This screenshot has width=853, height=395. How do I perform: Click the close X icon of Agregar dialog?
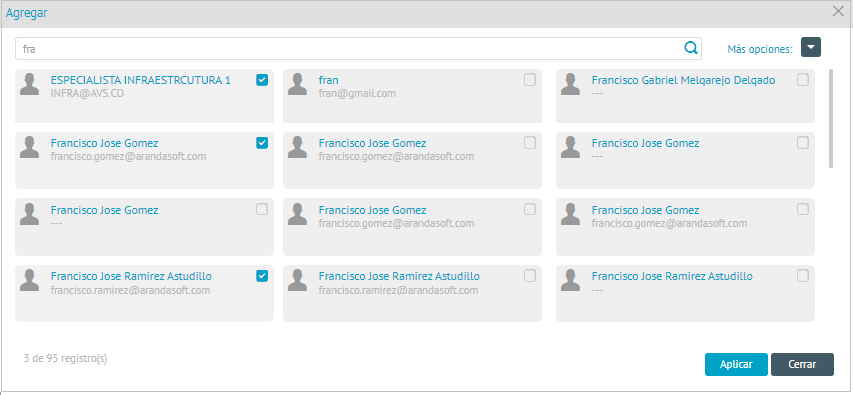838,11
